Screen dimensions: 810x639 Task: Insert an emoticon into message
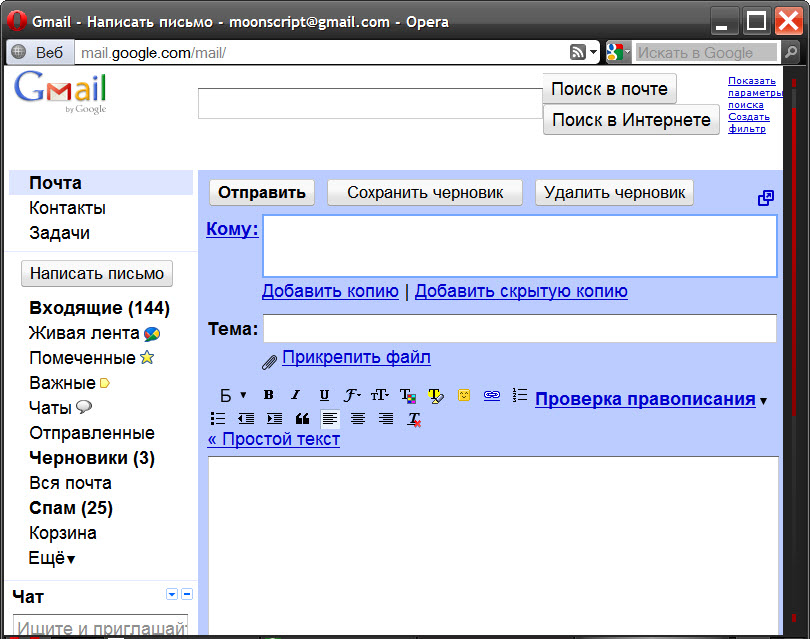464,395
